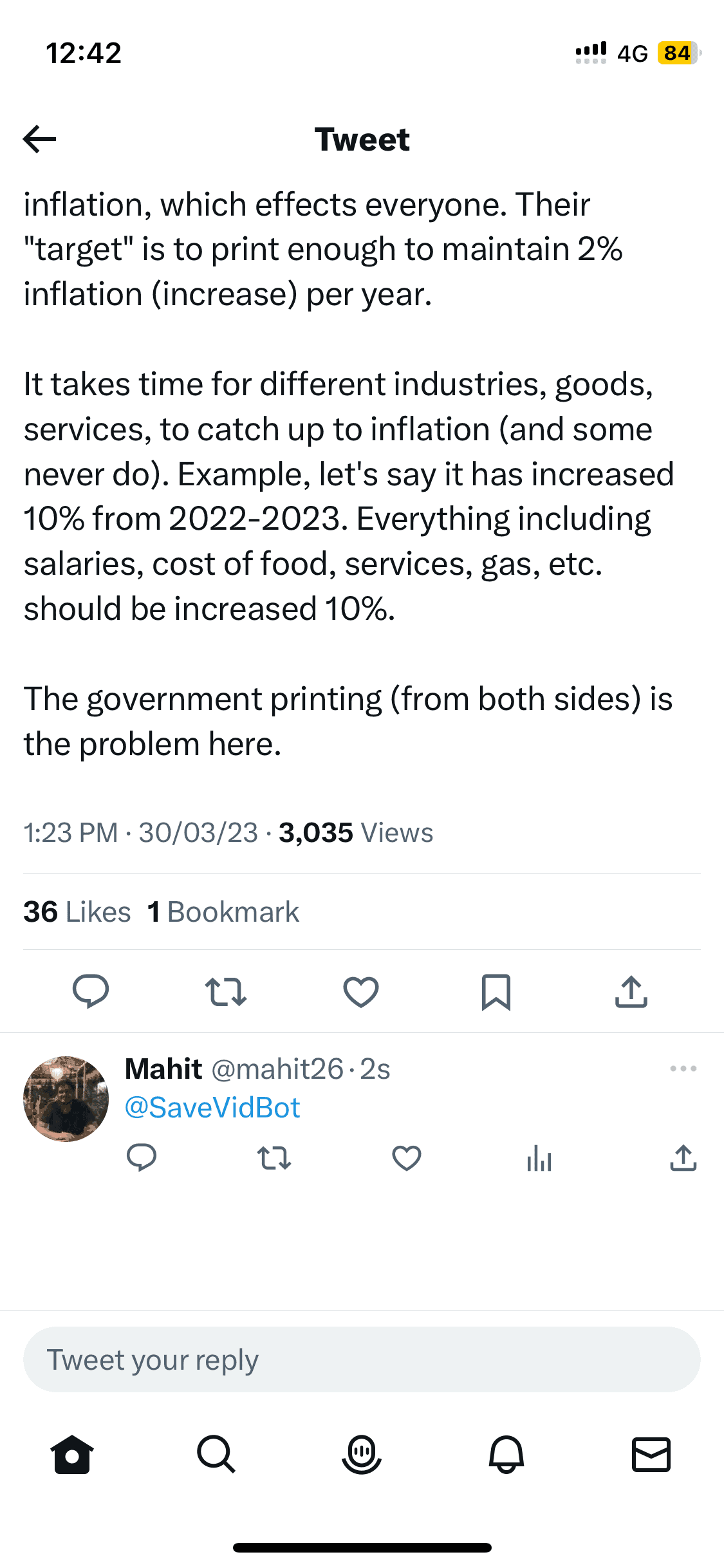This screenshot has height=1568, width=724.
Task: Tap @SaveVidBot mention link
Action: point(212,1108)
